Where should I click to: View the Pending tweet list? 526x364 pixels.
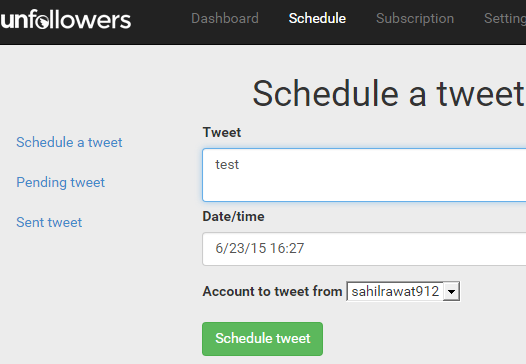tap(60, 183)
